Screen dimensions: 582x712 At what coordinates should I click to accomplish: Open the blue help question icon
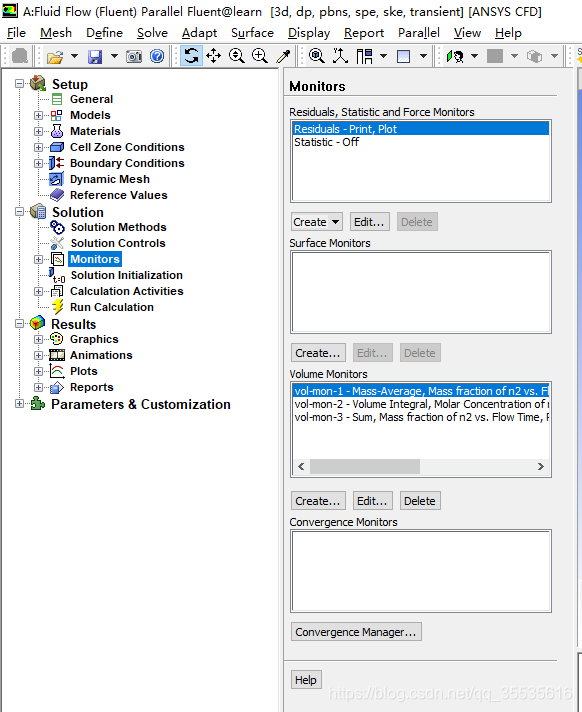coord(157,56)
